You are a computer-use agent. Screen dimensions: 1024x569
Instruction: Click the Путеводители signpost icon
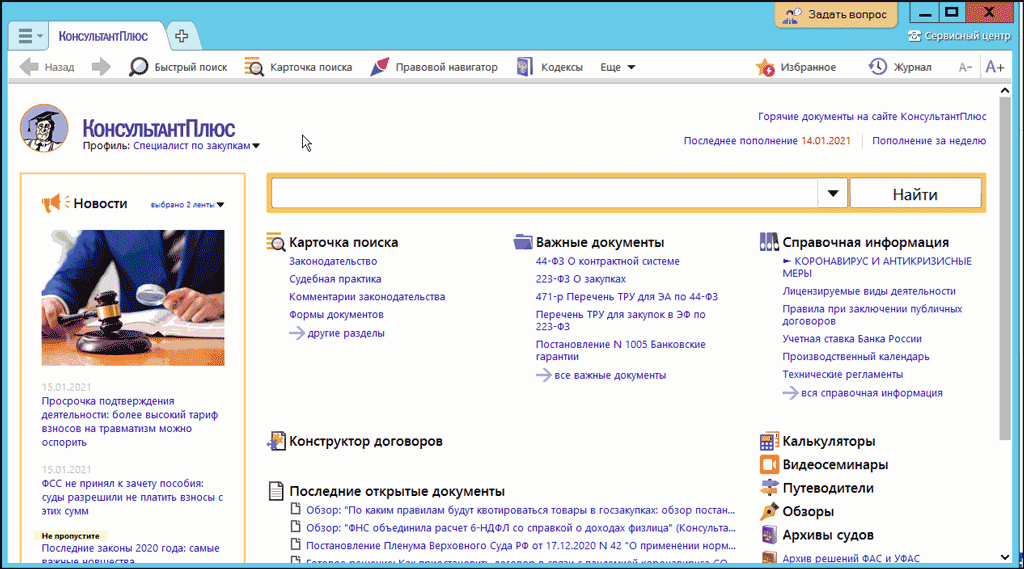pos(769,488)
